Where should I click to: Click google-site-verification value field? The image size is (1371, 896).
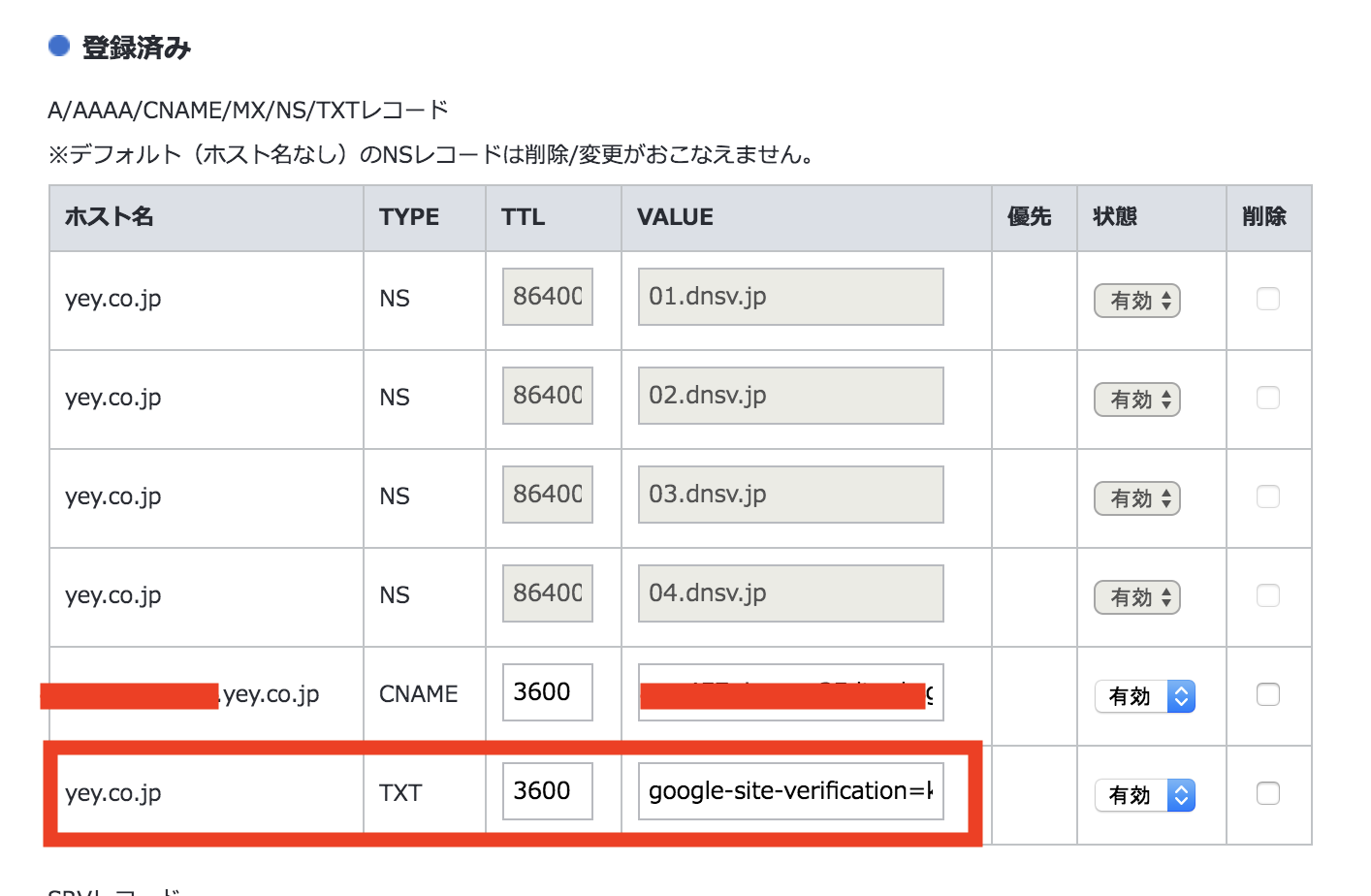coord(790,791)
